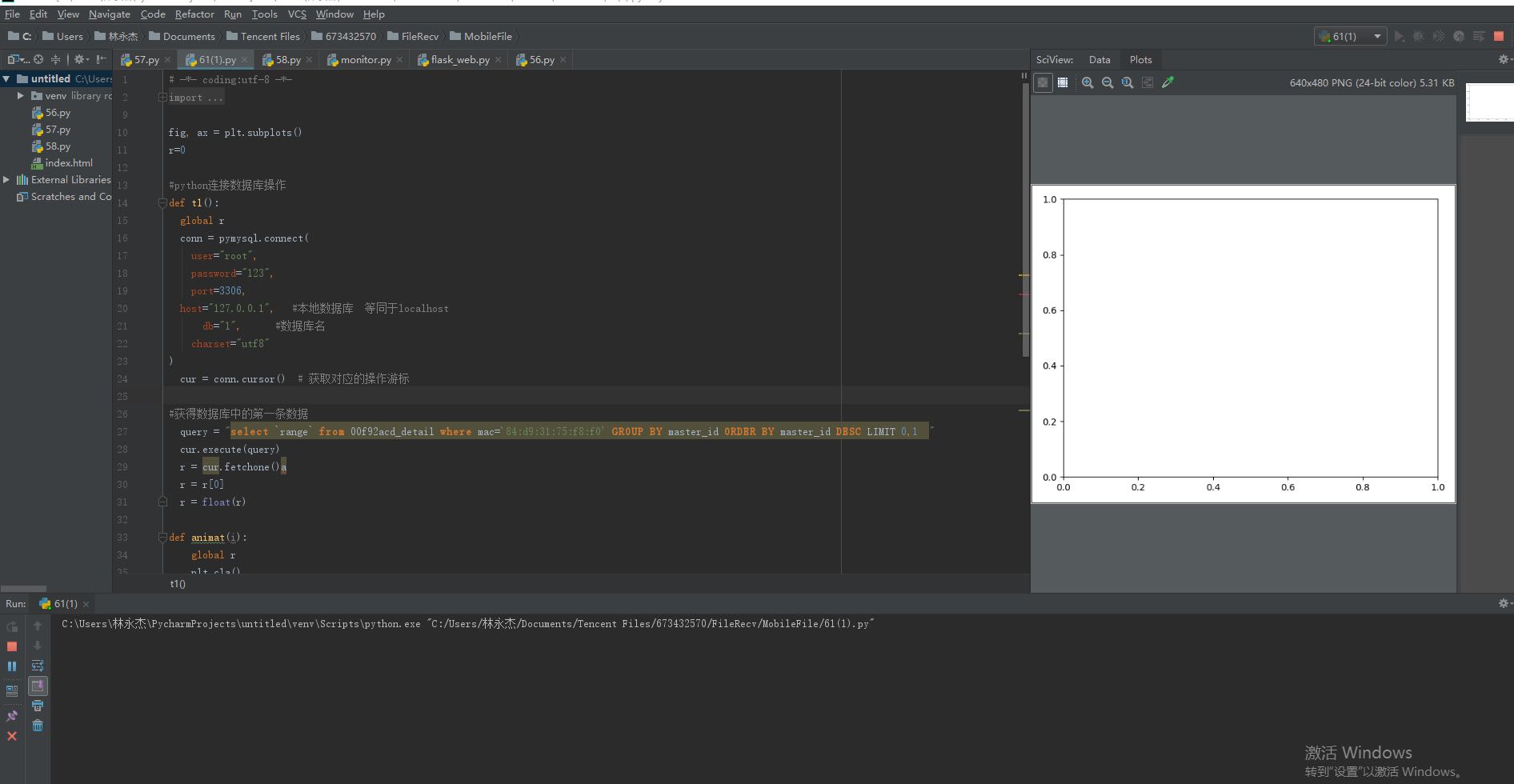1514x784 pixels.
Task: Open the project panel gear options menu
Action: (81, 59)
